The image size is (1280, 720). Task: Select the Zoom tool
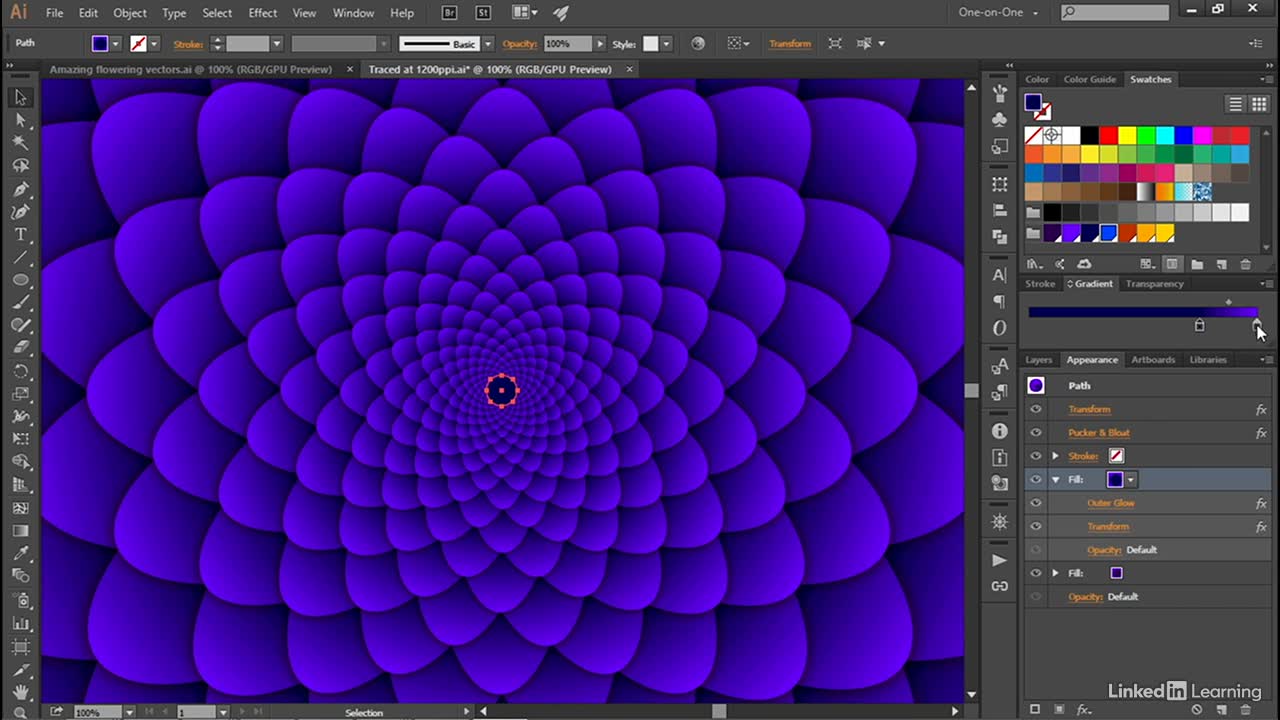[20, 712]
